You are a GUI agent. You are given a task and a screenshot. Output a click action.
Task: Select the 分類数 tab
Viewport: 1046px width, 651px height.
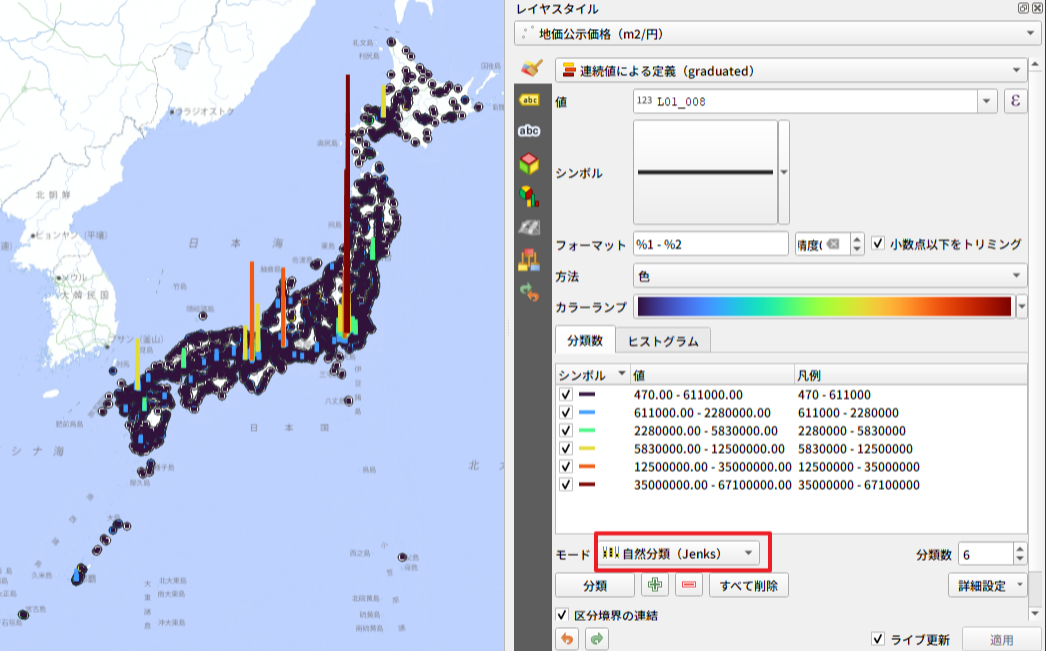pyautogui.click(x=584, y=341)
